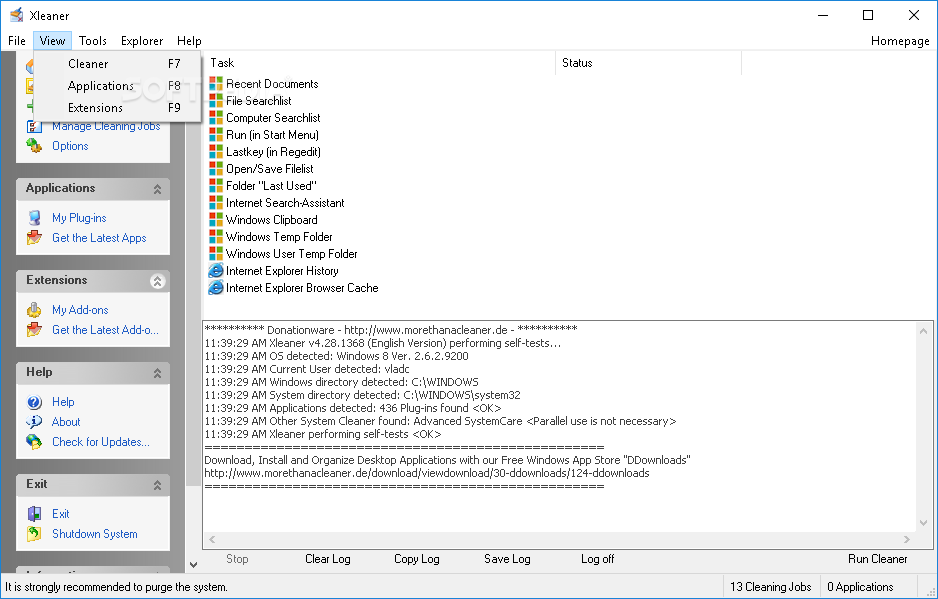Collapse the Help sidebar panel
The width and height of the screenshot is (938, 599).
157,373
